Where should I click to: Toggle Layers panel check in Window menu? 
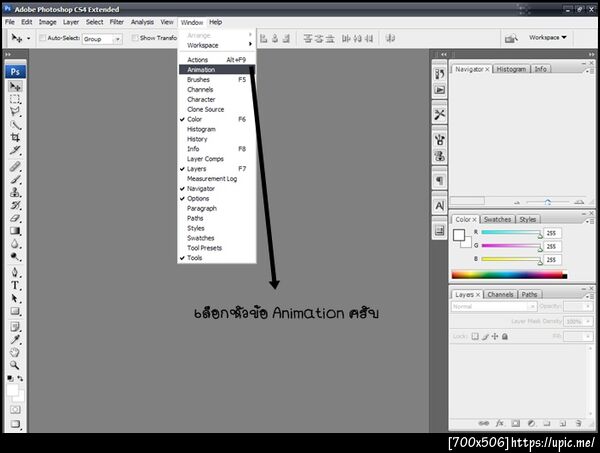pos(183,169)
